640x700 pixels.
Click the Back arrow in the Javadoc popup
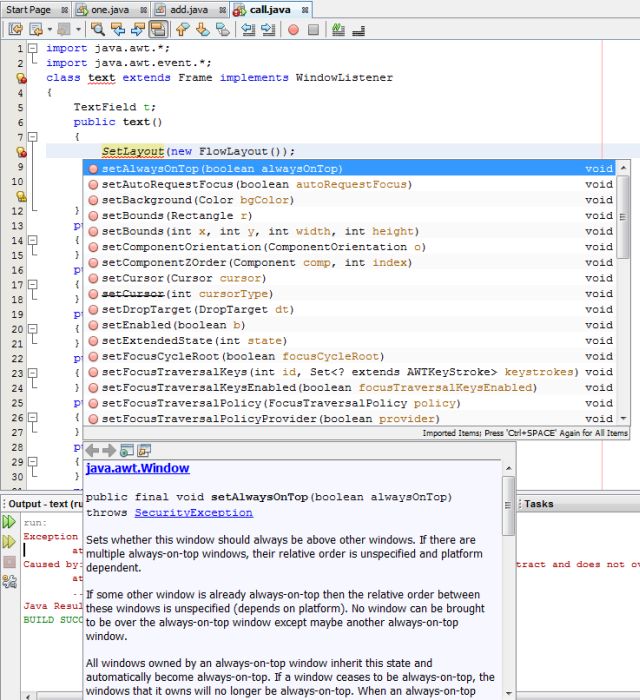coord(92,450)
